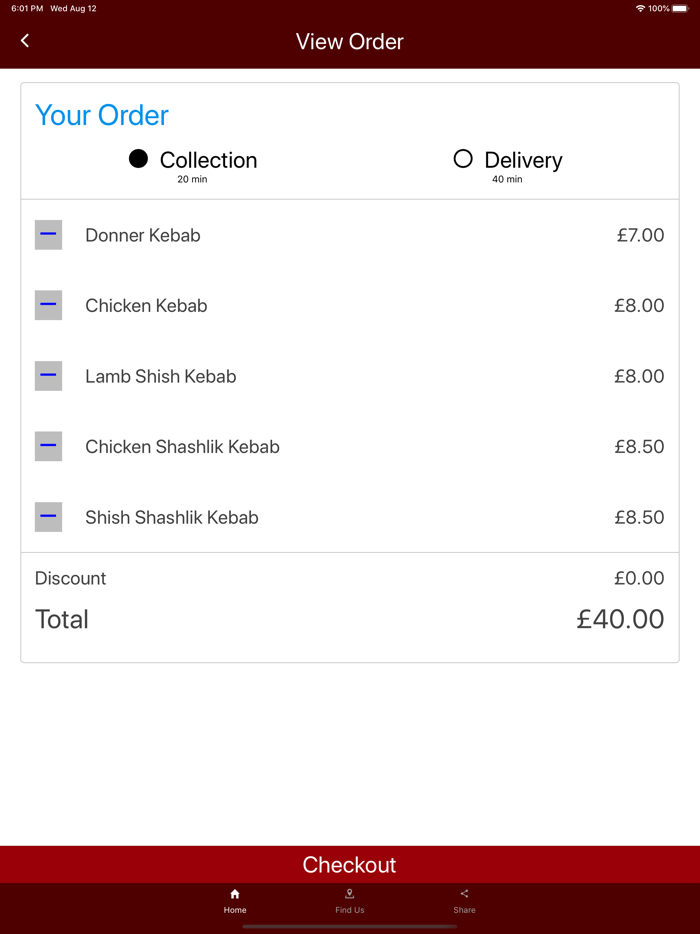
Task: Open the Home tab
Action: [x=235, y=901]
